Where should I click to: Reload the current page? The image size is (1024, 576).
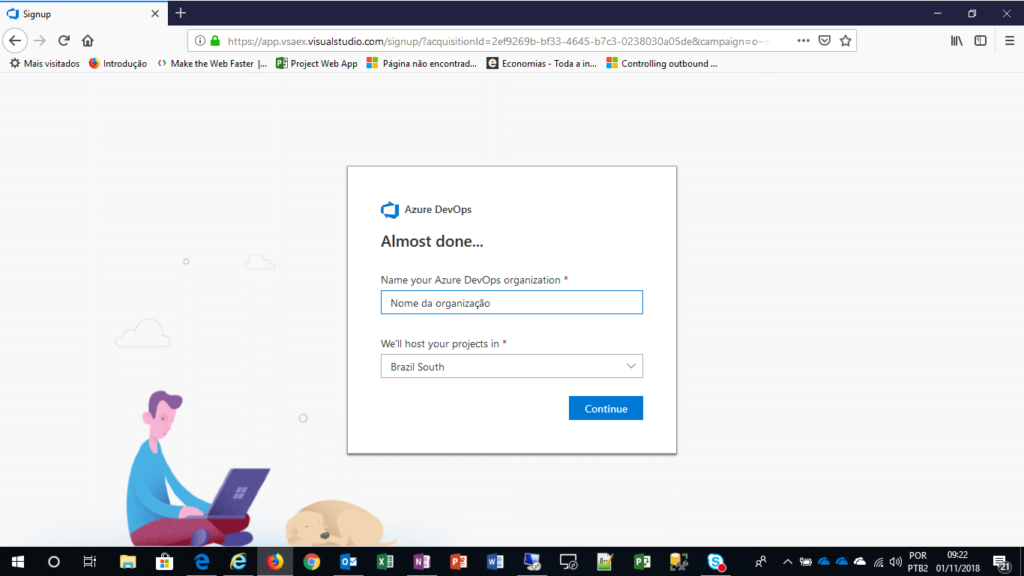(64, 40)
